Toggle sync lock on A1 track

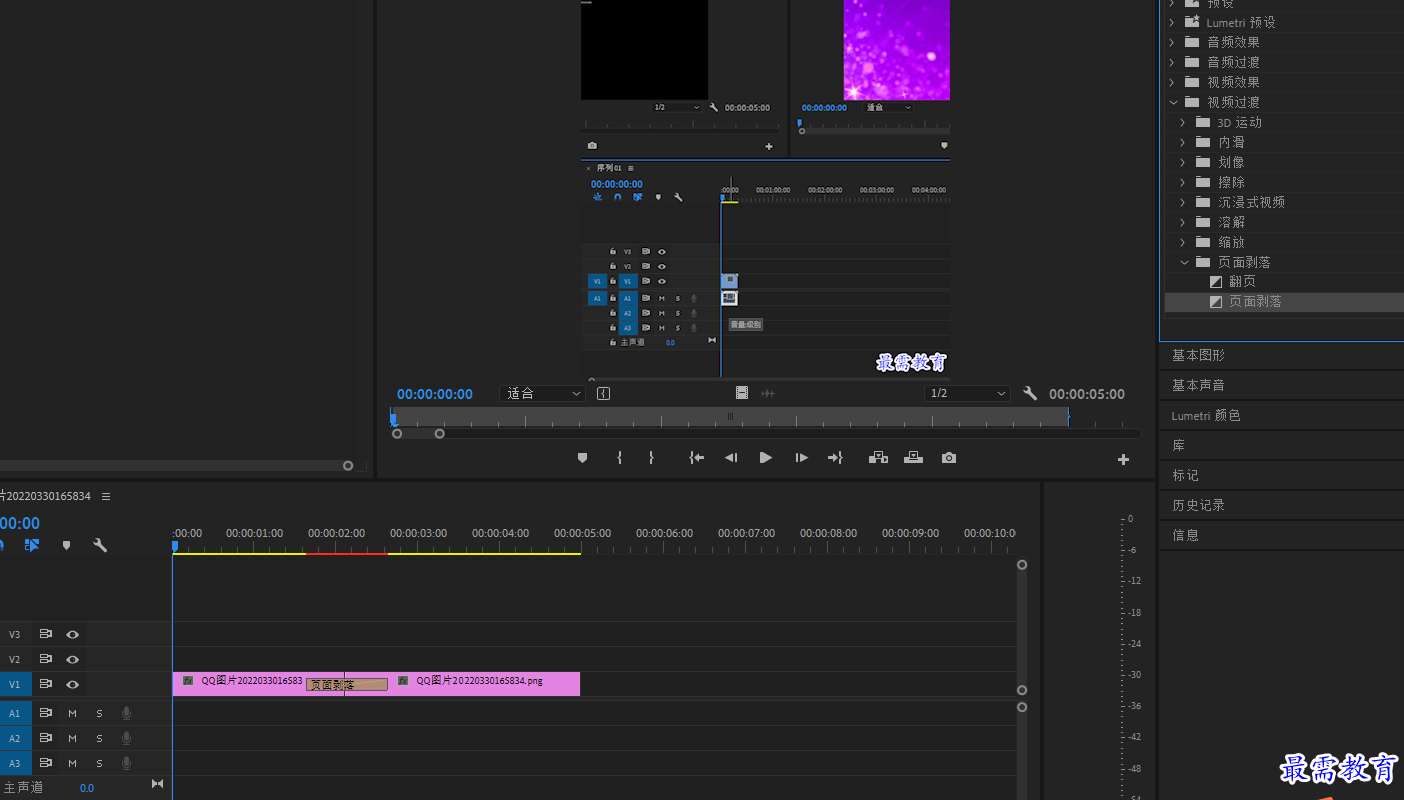coord(45,713)
